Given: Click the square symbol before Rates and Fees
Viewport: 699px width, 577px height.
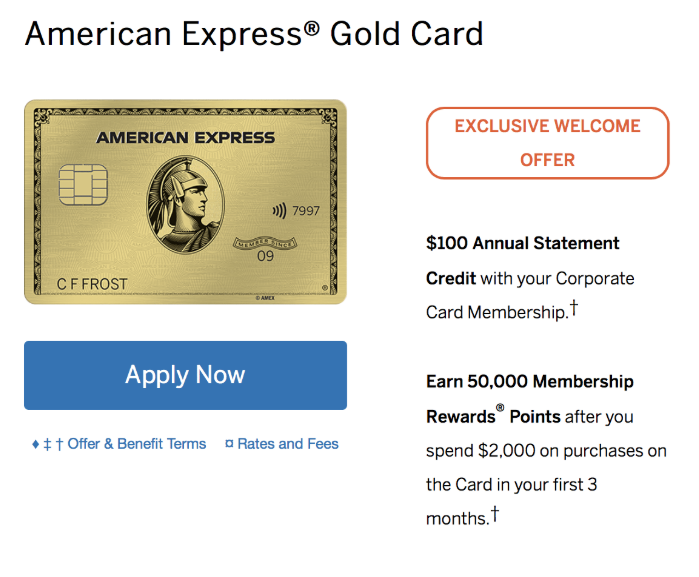Looking at the screenshot, I should coord(230,444).
